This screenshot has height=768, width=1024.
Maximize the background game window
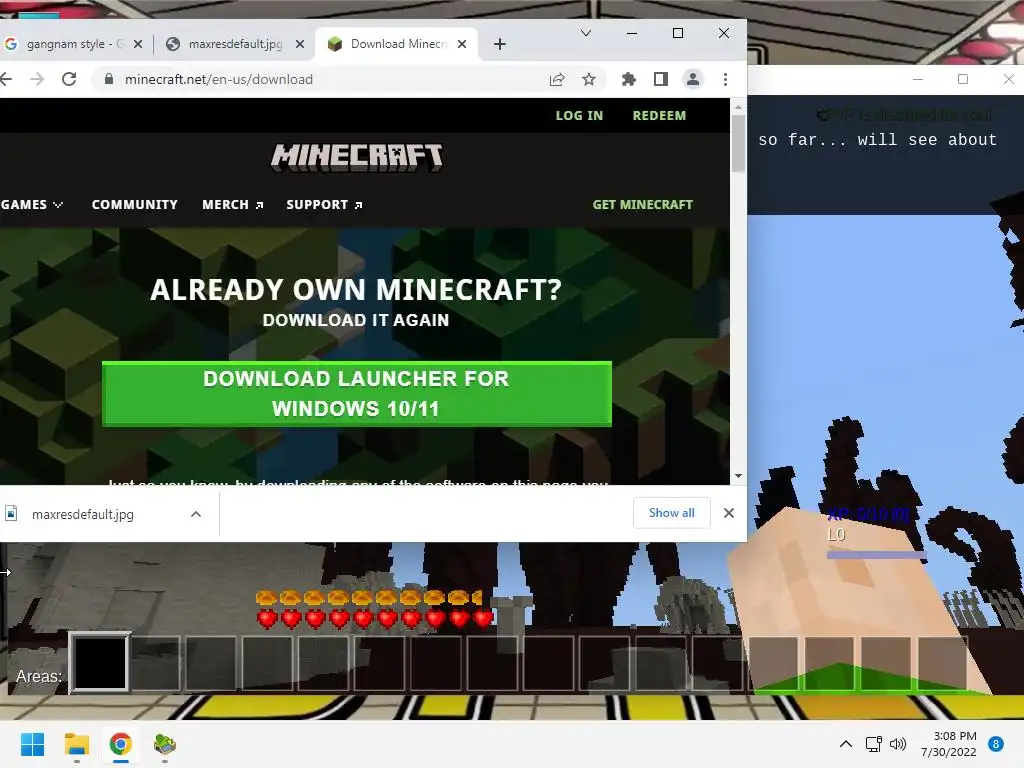pos(963,79)
